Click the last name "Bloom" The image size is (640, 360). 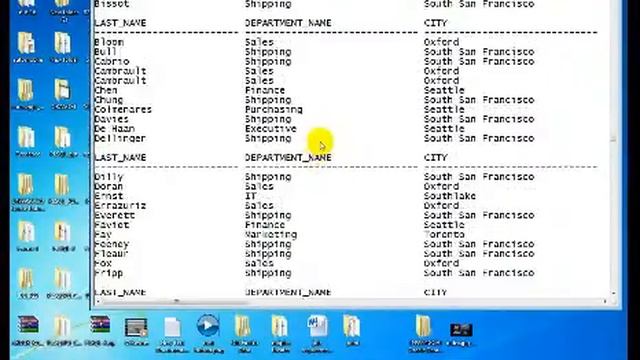[109, 42]
